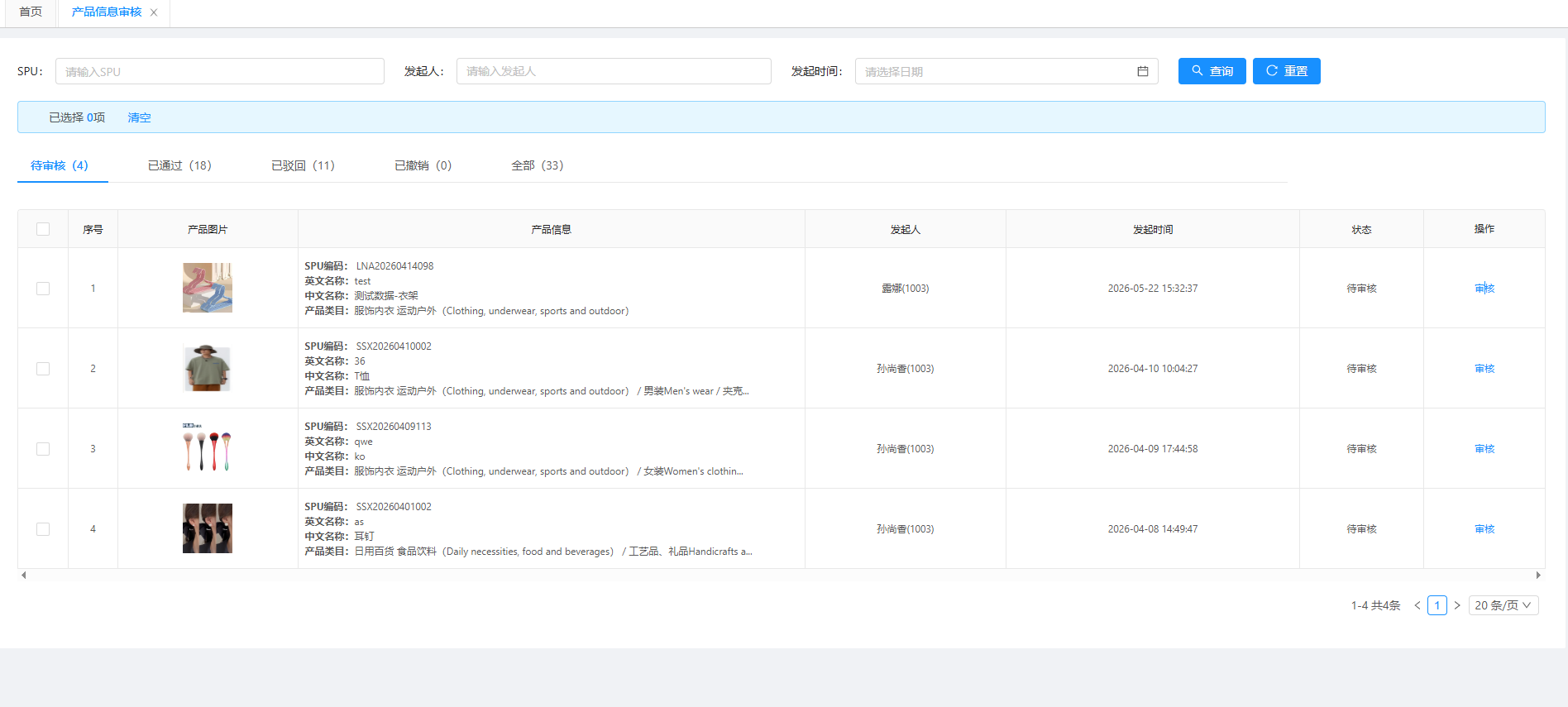1568x707 pixels.
Task: Click left arrow of horizontal scrollbar
Action: [23, 575]
